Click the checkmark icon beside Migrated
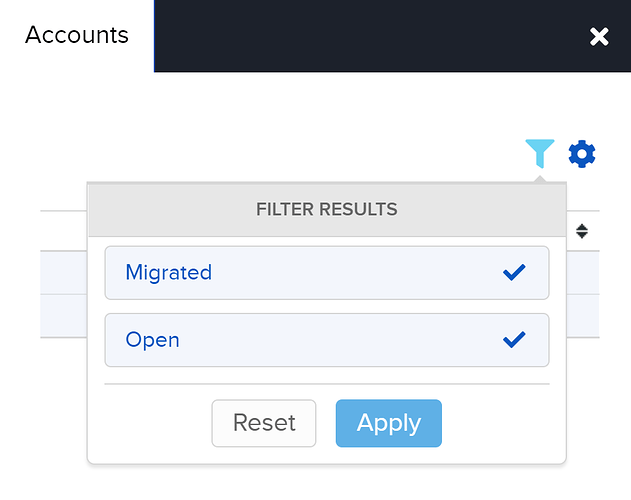This screenshot has width=631, height=500. (x=514, y=273)
